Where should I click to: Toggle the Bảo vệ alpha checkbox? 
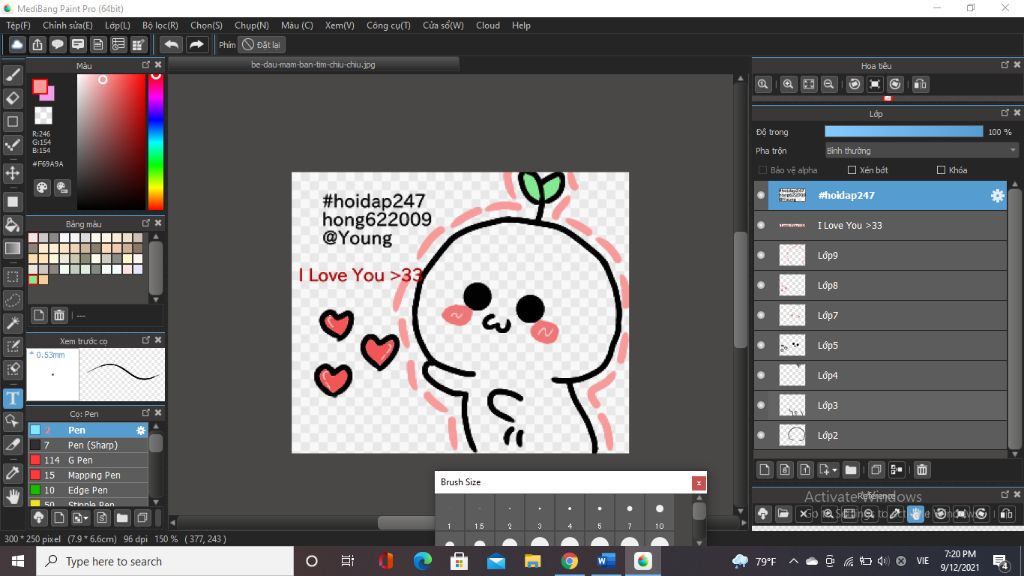(x=762, y=170)
